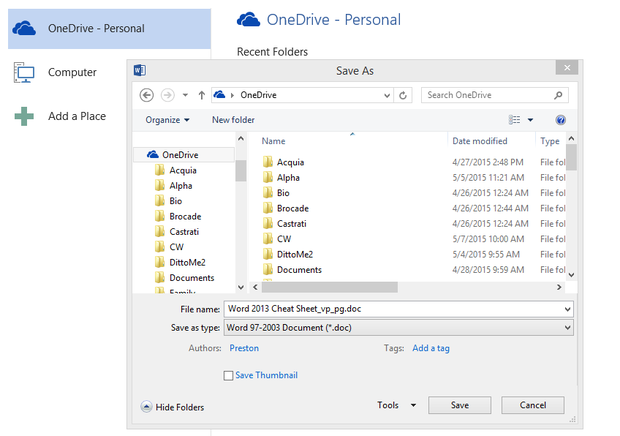Click the Up one level arrow
The image size is (620, 436).
click(x=201, y=95)
